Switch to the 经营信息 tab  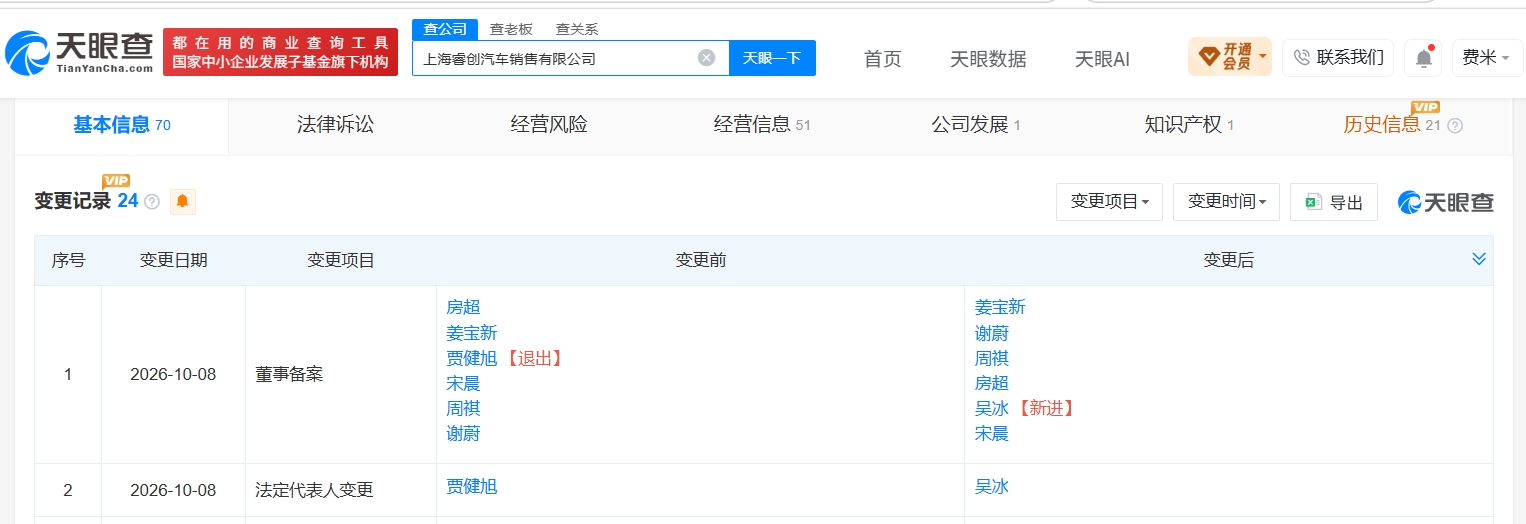click(762, 126)
